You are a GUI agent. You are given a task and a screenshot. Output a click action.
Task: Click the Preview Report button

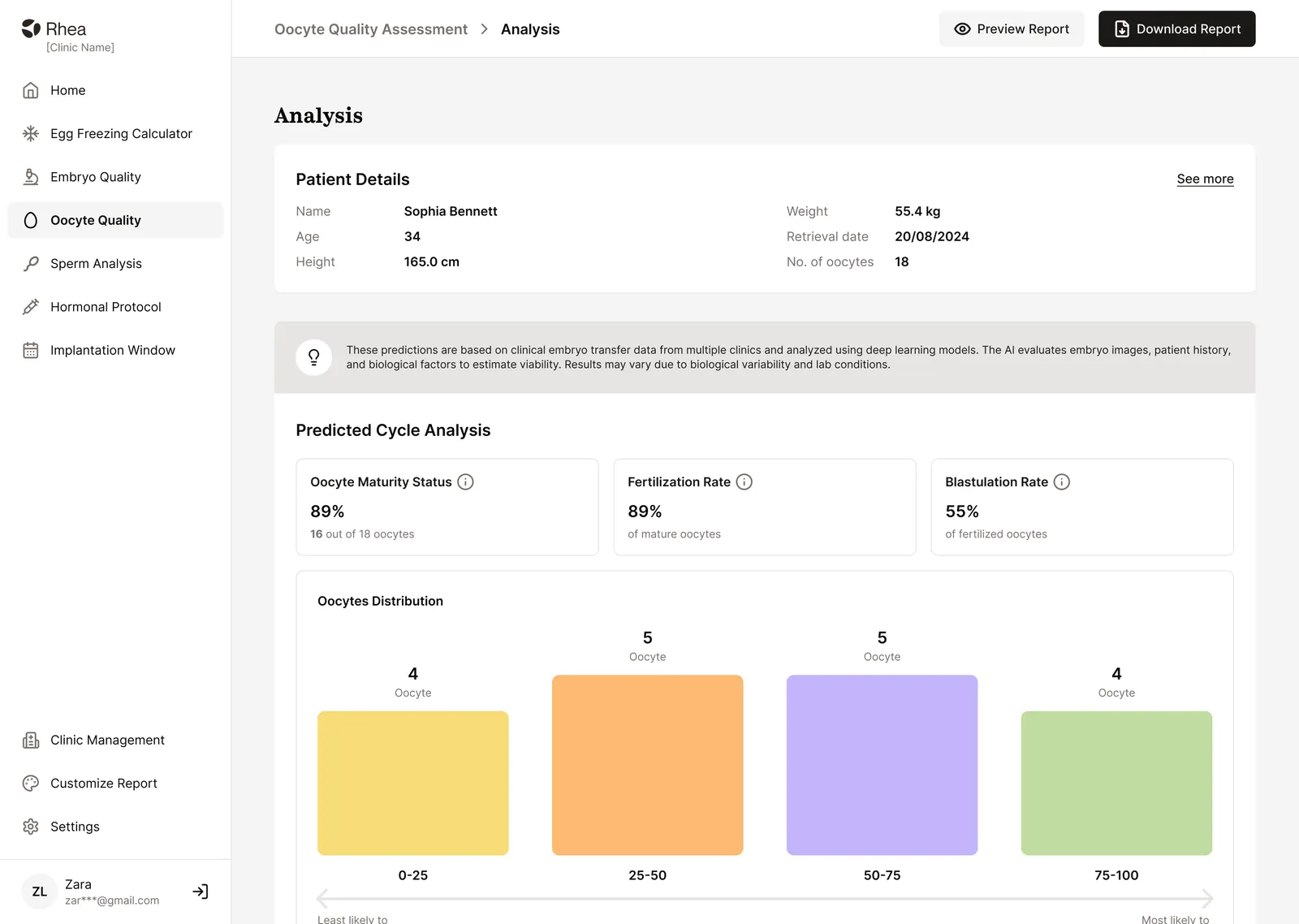(x=1012, y=28)
